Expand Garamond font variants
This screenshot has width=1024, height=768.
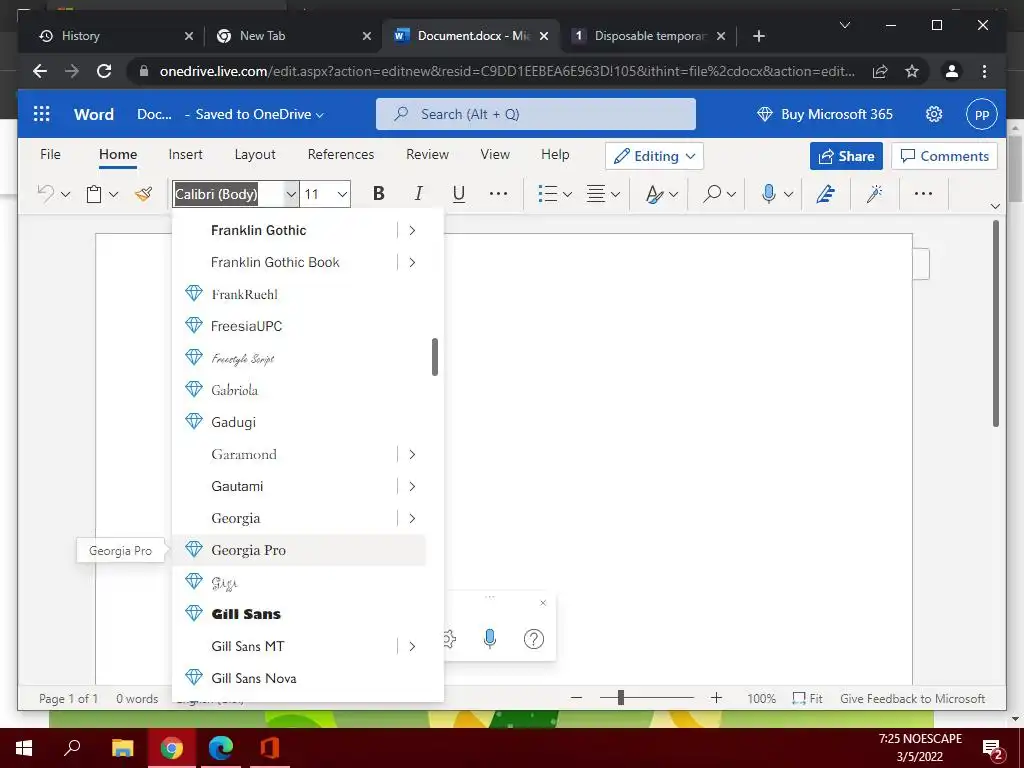(x=412, y=455)
